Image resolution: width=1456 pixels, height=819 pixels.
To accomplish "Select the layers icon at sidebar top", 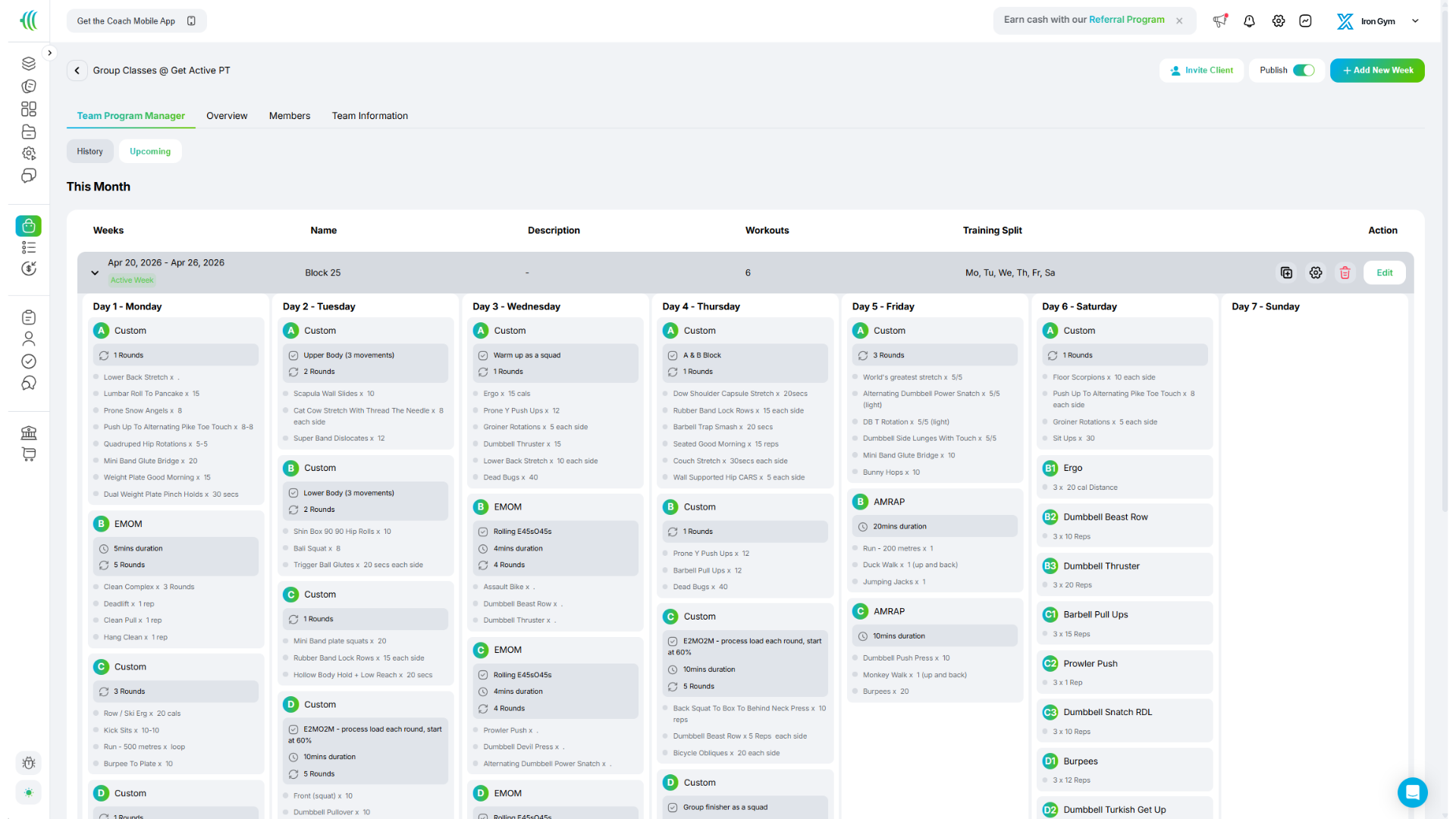I will pos(29,64).
